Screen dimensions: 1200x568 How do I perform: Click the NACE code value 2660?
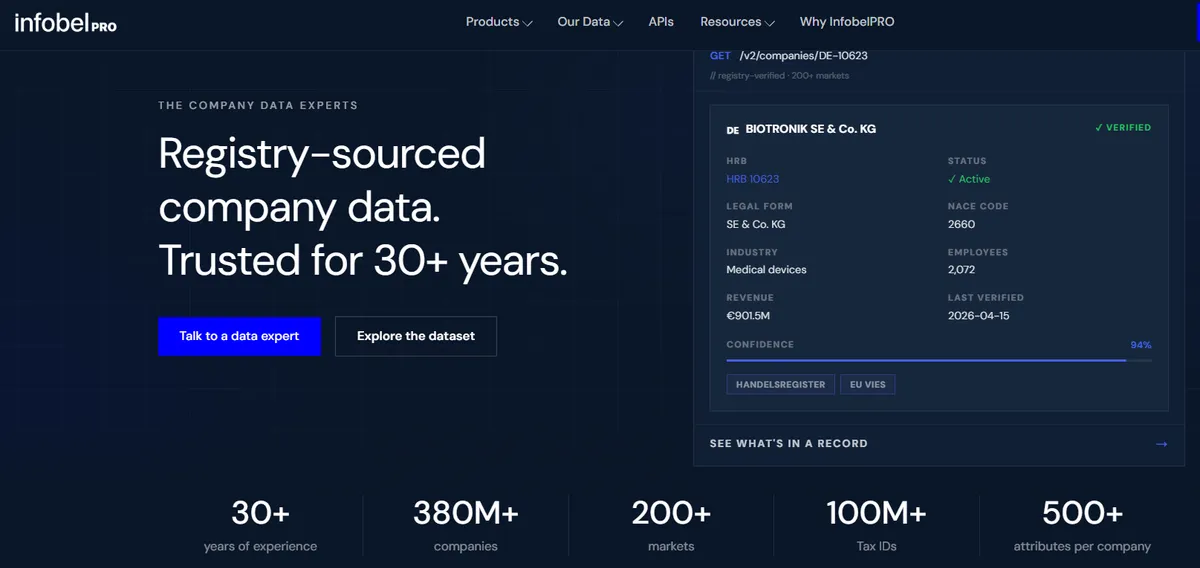pos(961,224)
